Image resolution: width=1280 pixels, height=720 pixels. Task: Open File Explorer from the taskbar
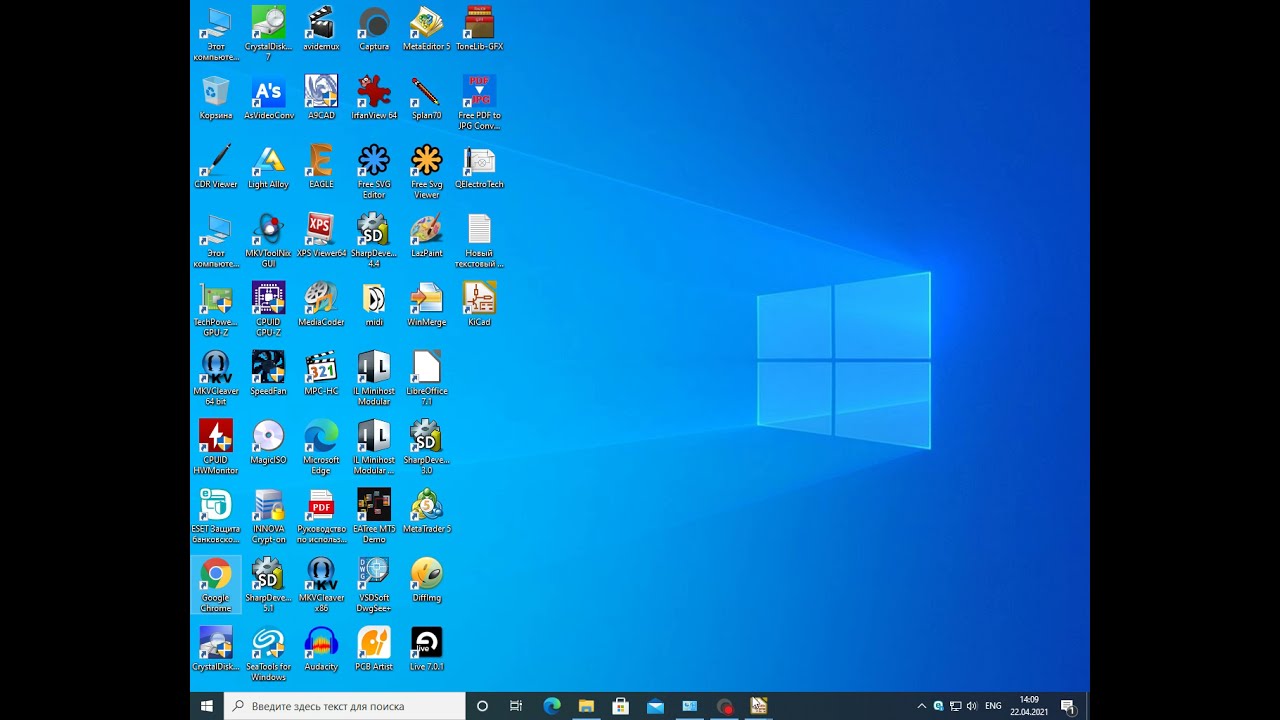click(x=586, y=706)
